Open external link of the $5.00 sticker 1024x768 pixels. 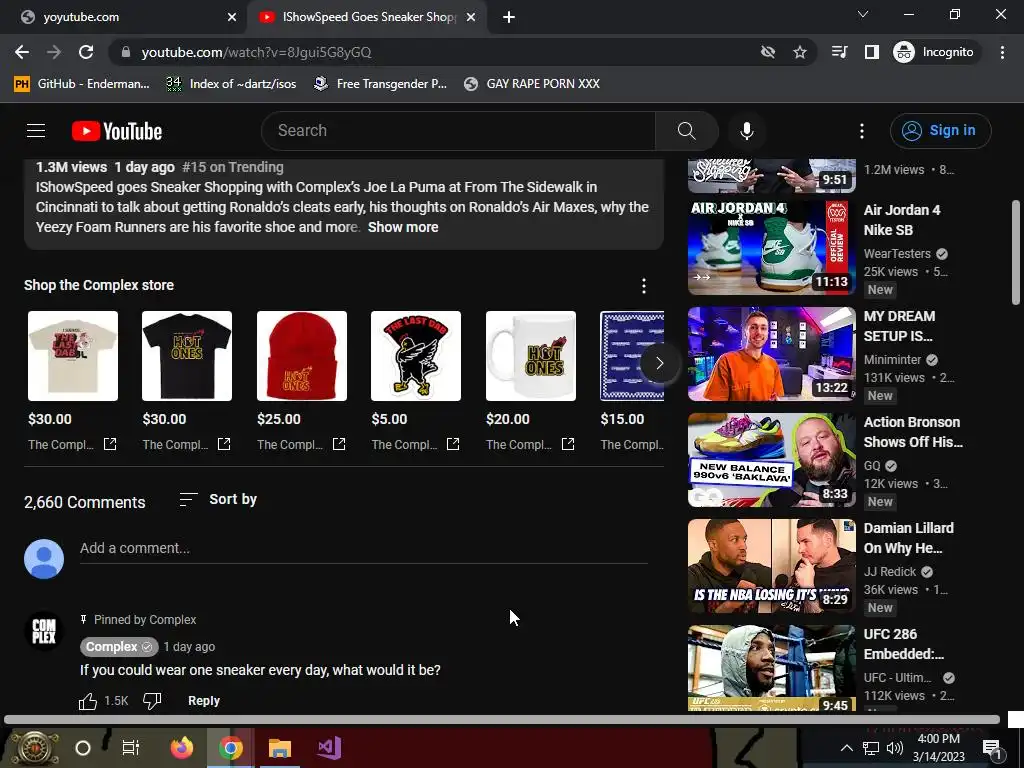453,444
